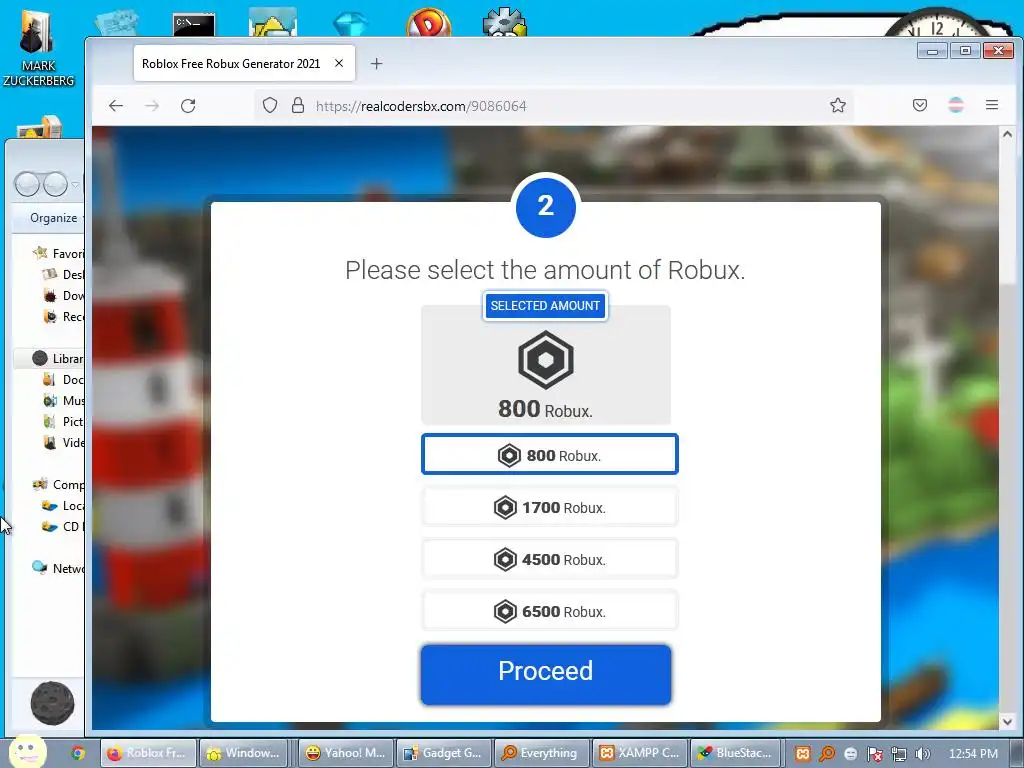
Task: Select Recent Places in the Explorer sidebar
Action: tap(63, 316)
